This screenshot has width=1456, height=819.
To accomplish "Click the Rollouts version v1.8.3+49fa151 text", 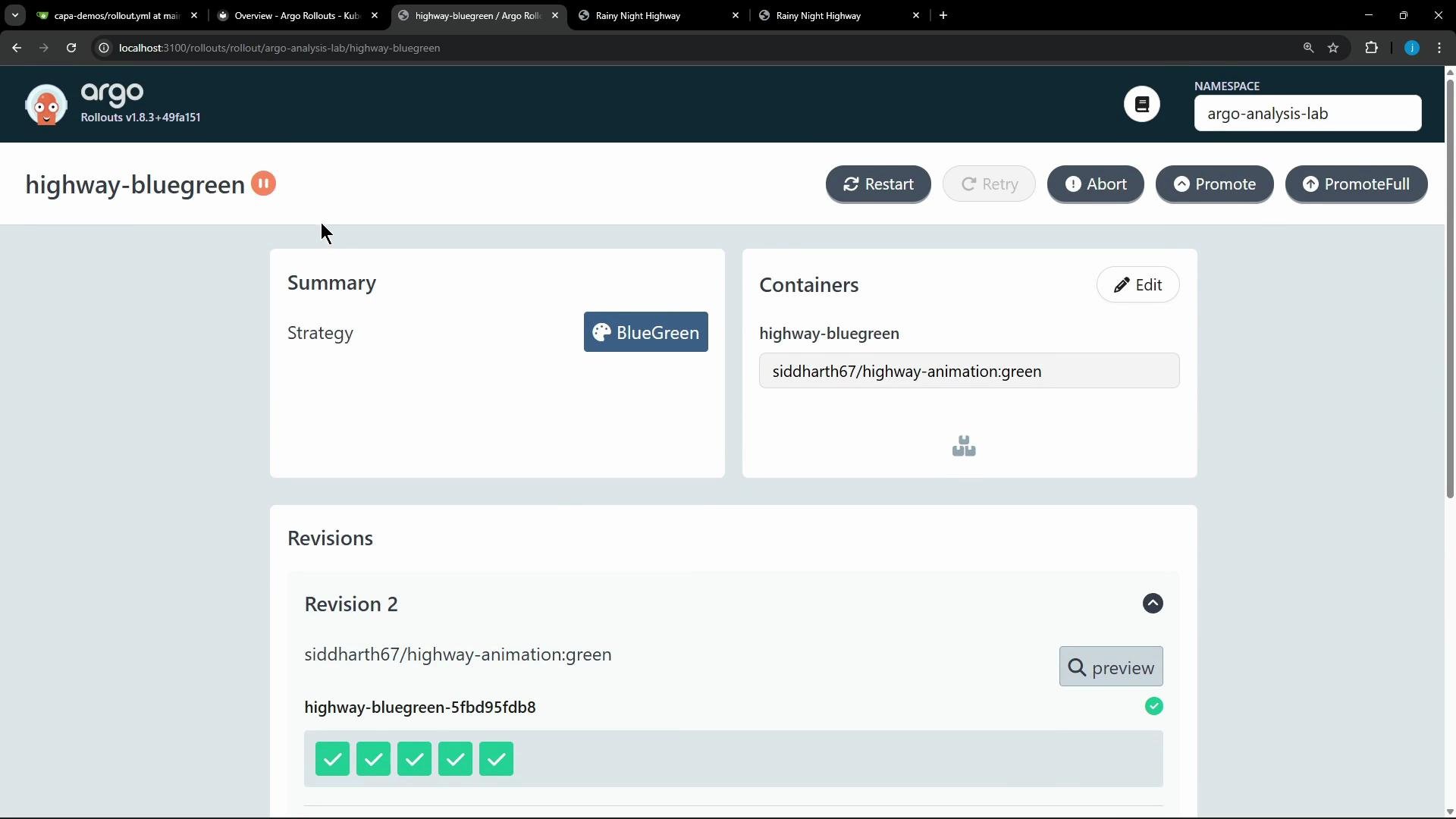I will 140,118.
